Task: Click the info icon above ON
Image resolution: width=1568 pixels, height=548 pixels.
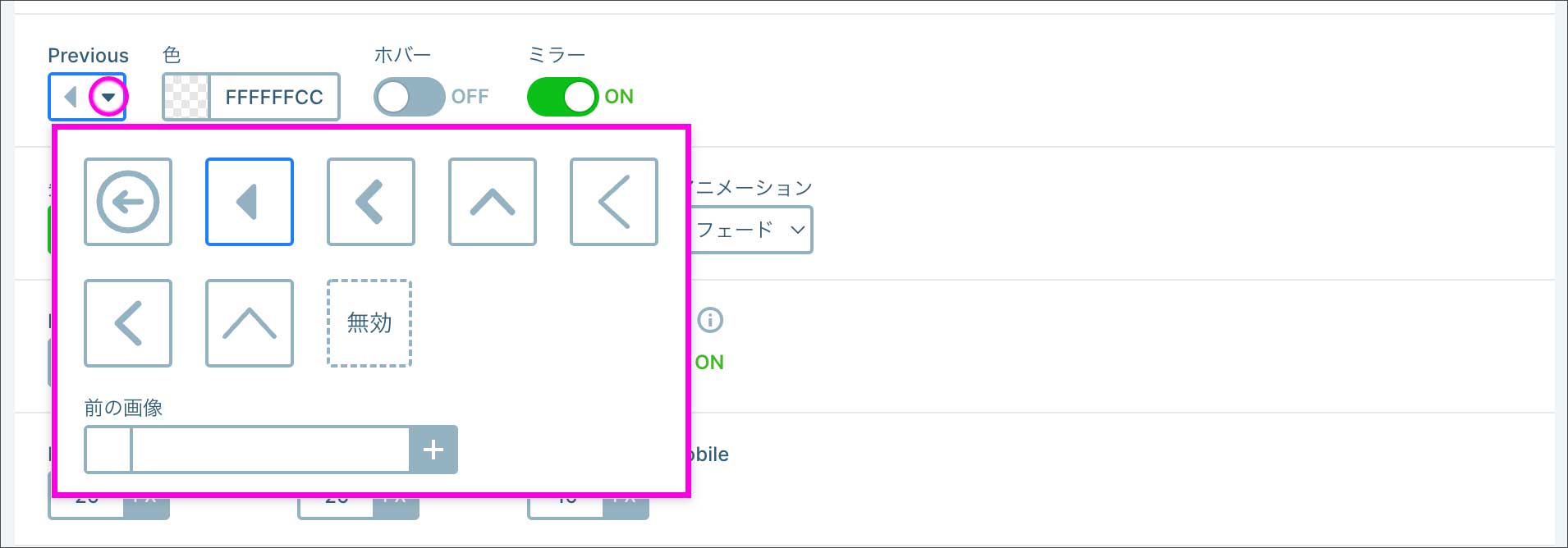Action: click(710, 320)
